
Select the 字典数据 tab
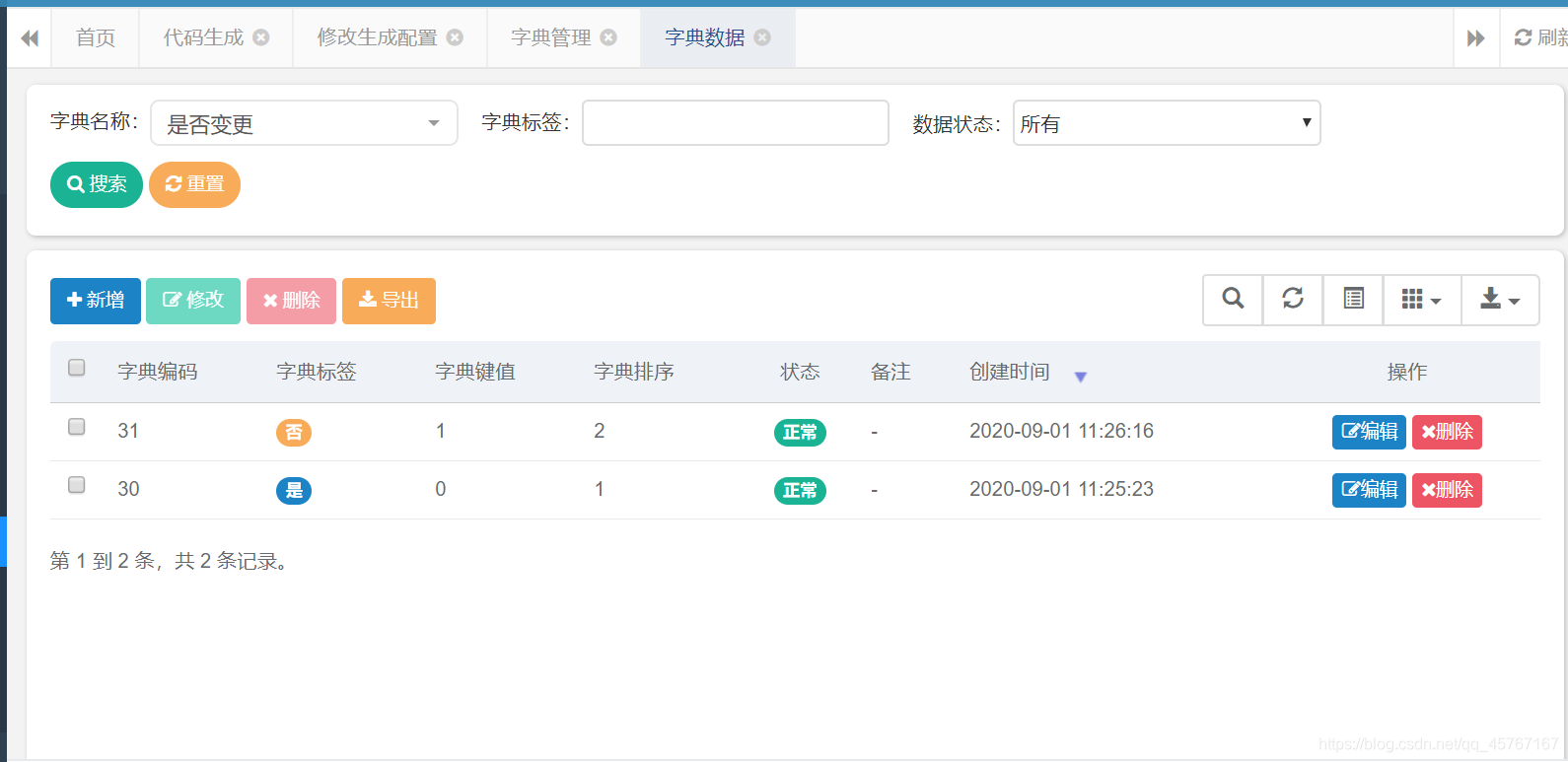pyautogui.click(x=705, y=37)
